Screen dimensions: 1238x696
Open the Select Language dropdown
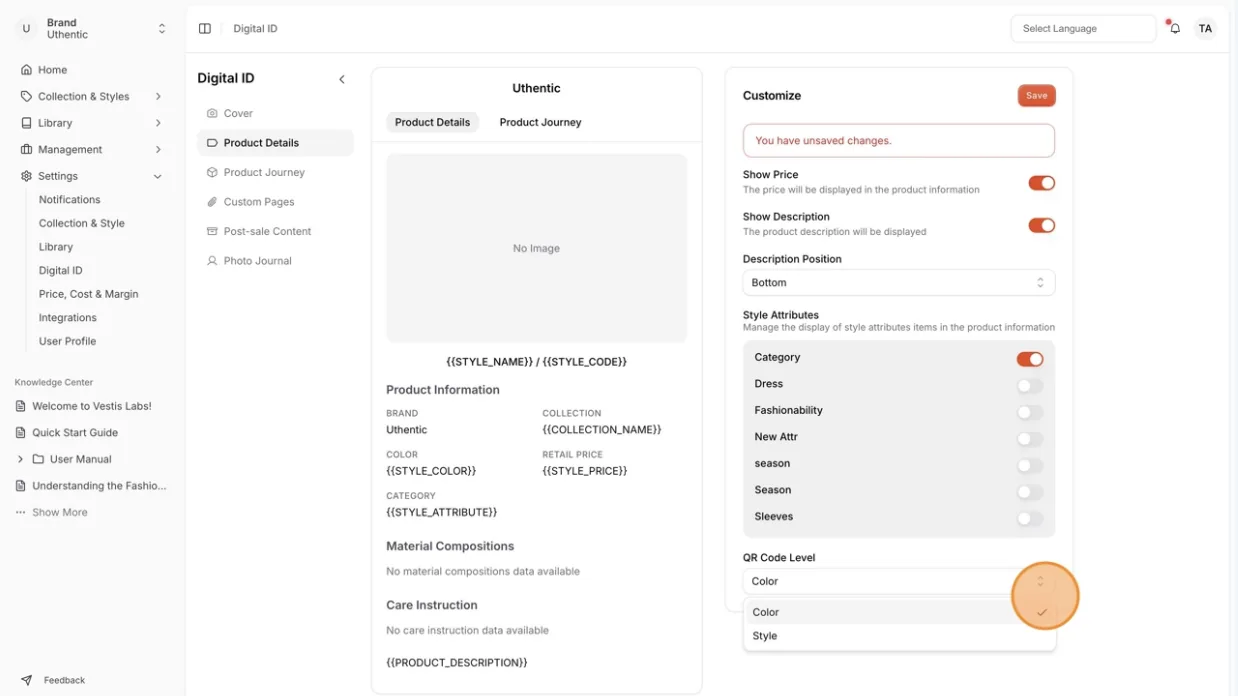1083,29
